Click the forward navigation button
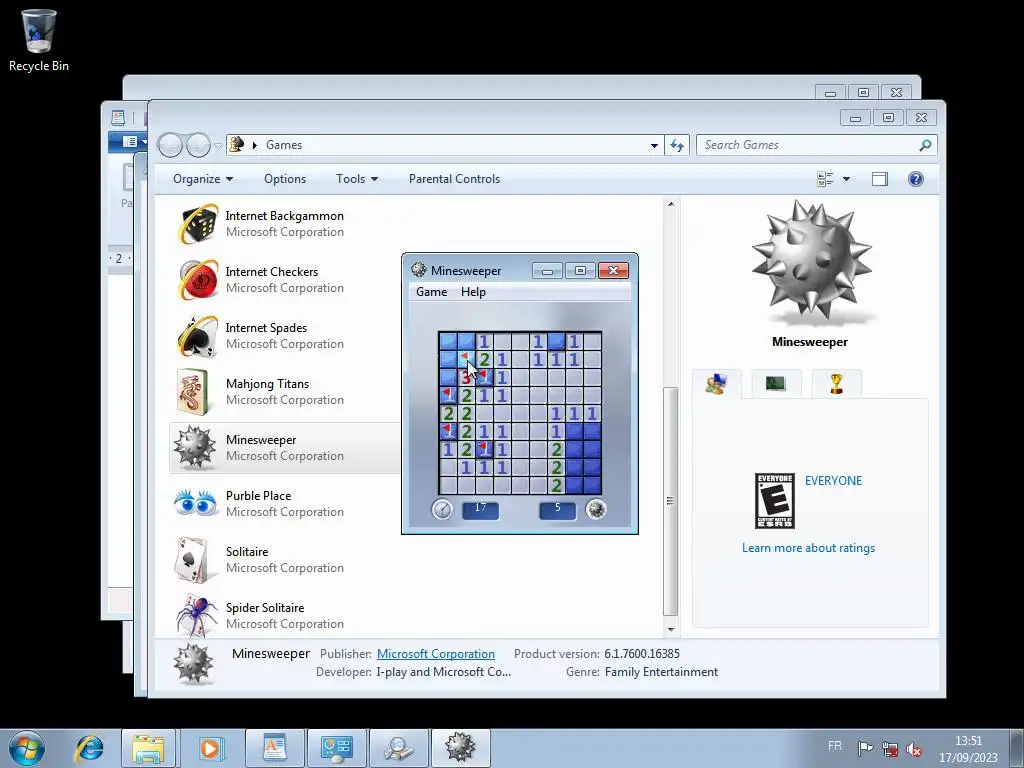The image size is (1024, 768). pos(198,145)
